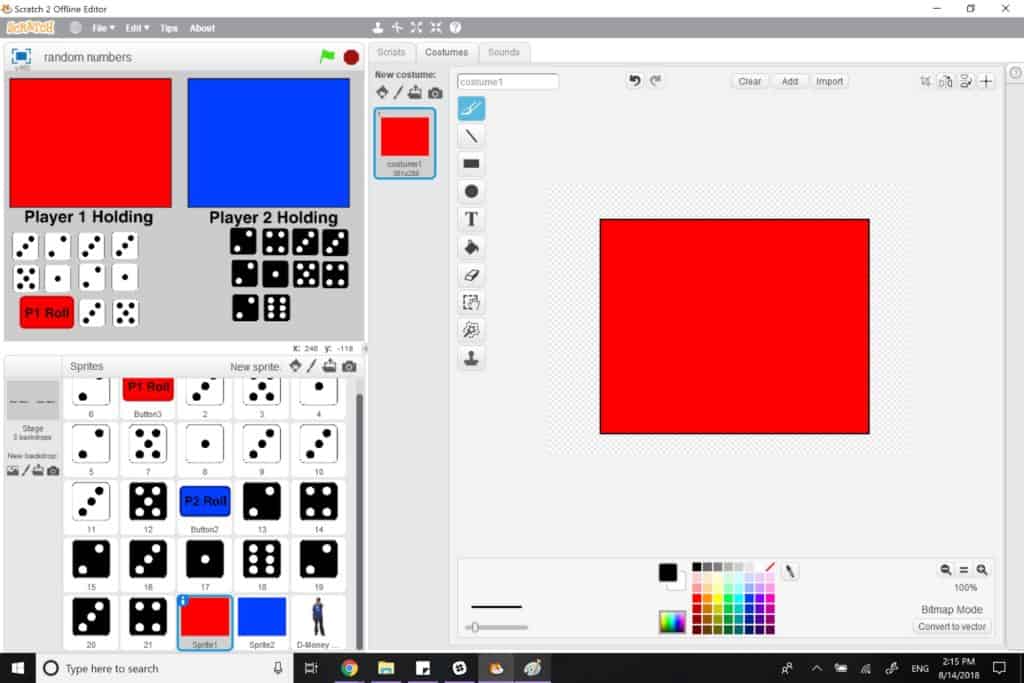1024x683 pixels.
Task: Expand the help panel question tab
Action: tap(1016, 73)
